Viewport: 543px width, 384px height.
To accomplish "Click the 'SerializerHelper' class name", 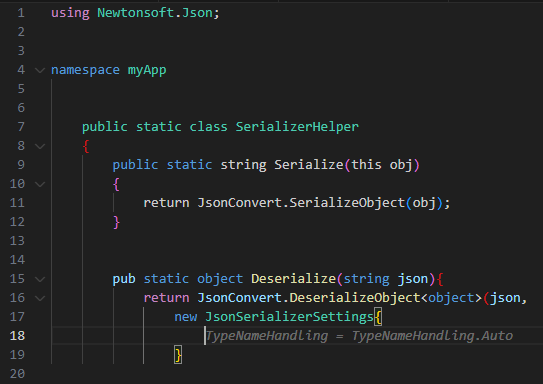I will (297, 127).
